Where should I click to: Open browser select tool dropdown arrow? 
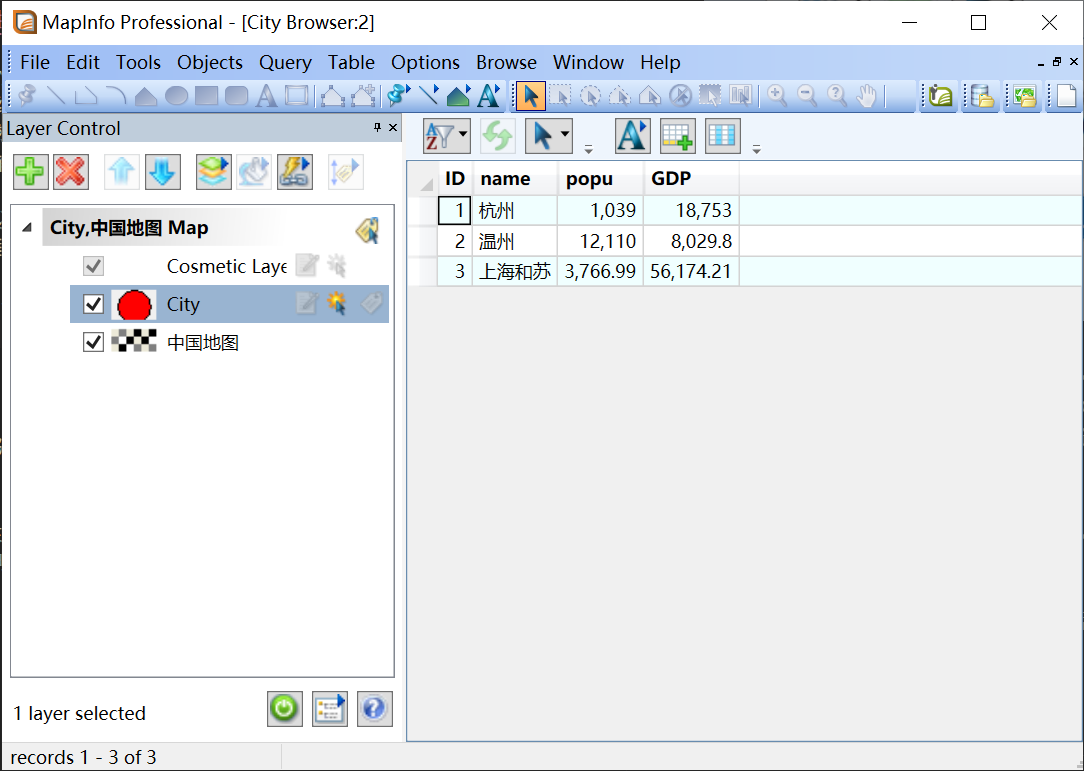565,136
